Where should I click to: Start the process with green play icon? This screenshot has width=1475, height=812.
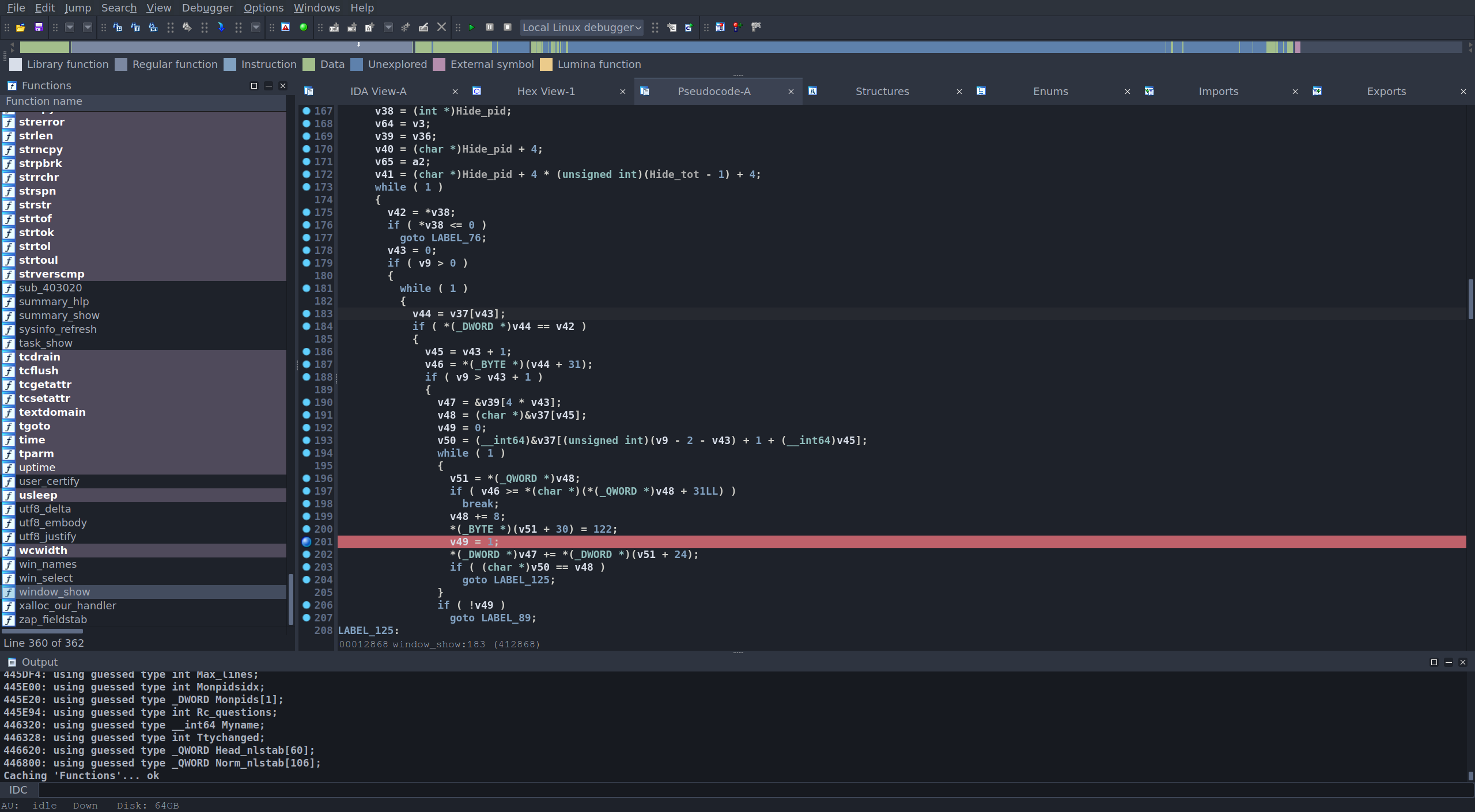click(x=471, y=27)
